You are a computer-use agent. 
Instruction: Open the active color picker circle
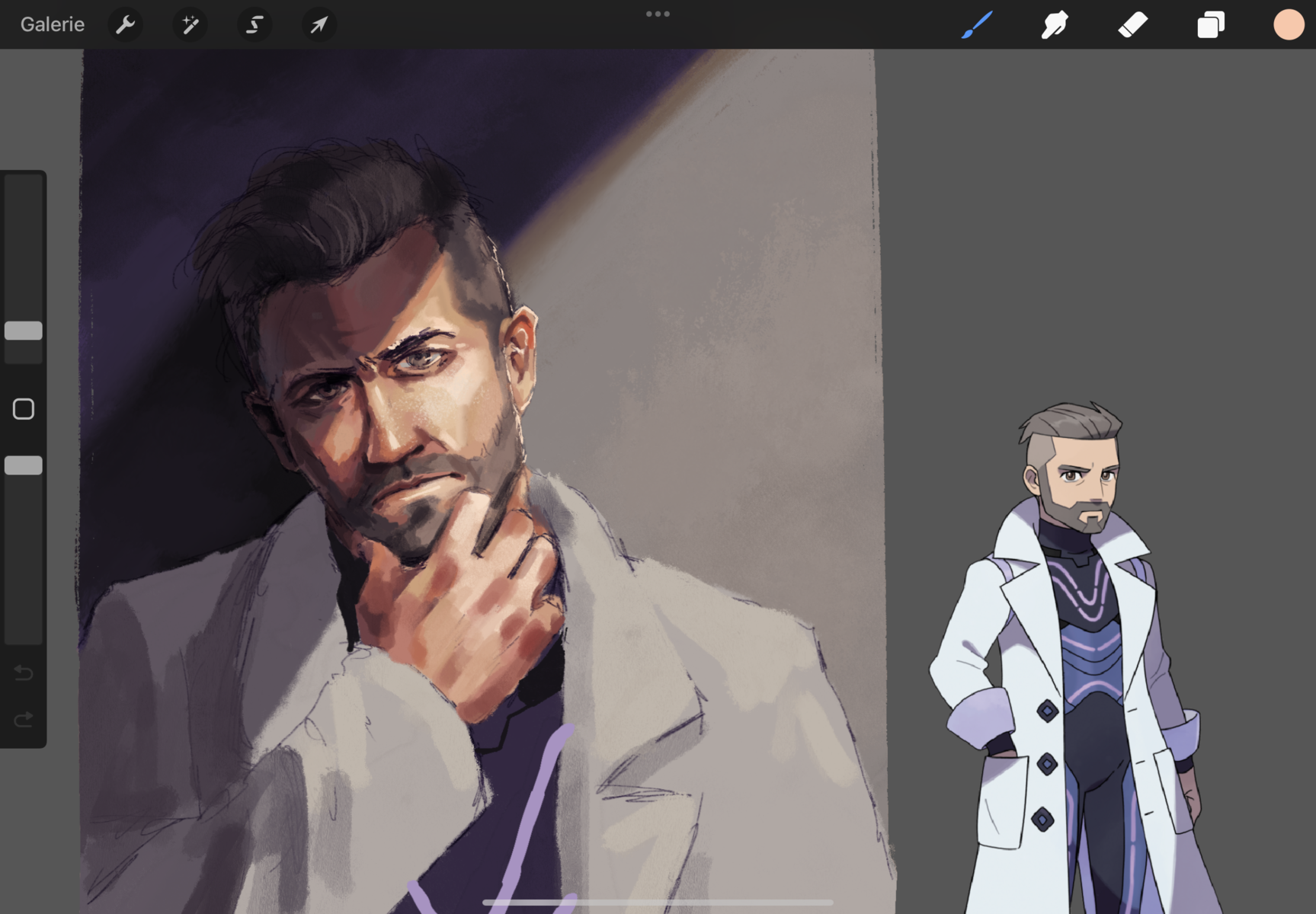[1289, 24]
